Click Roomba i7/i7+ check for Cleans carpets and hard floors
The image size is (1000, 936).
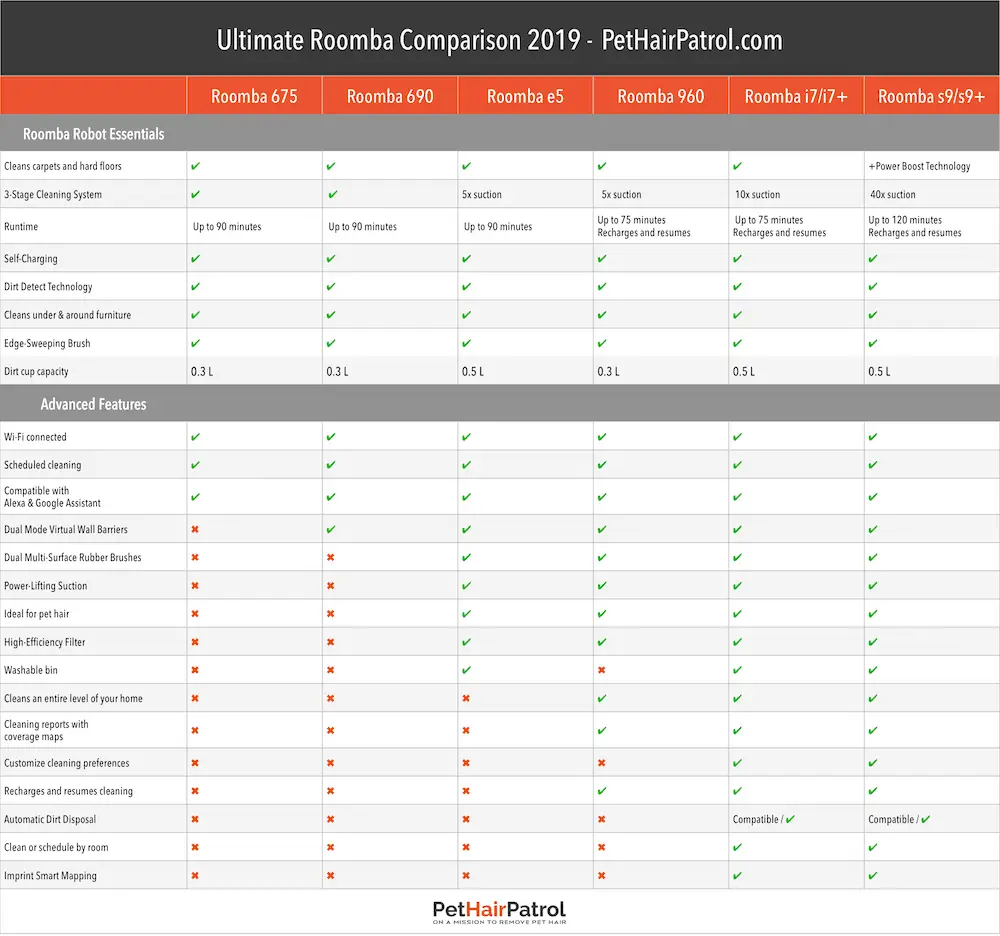pos(737,166)
